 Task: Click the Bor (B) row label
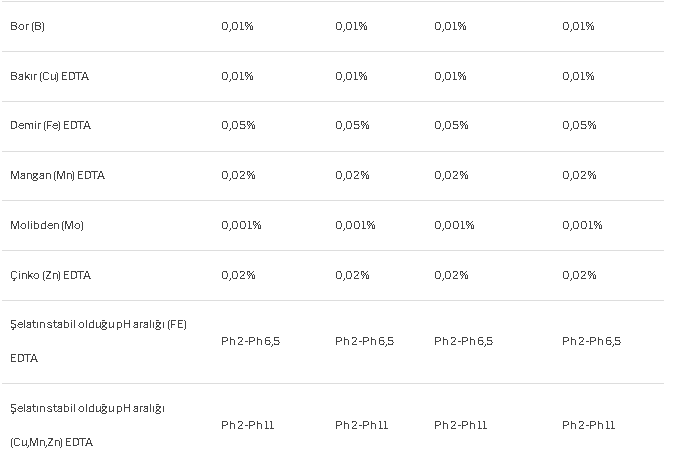pyautogui.click(x=27, y=26)
